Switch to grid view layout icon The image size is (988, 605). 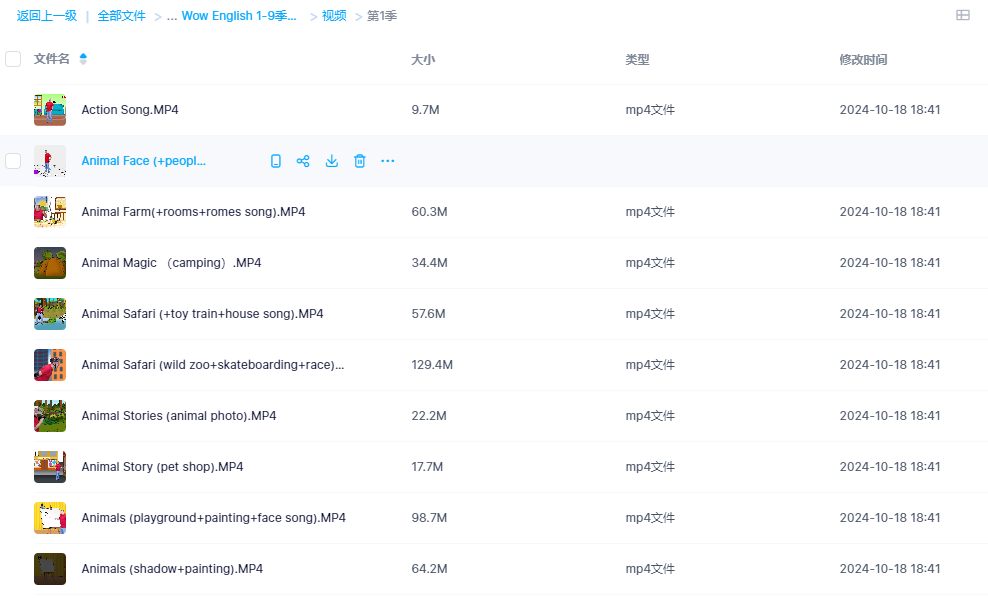(x=963, y=16)
